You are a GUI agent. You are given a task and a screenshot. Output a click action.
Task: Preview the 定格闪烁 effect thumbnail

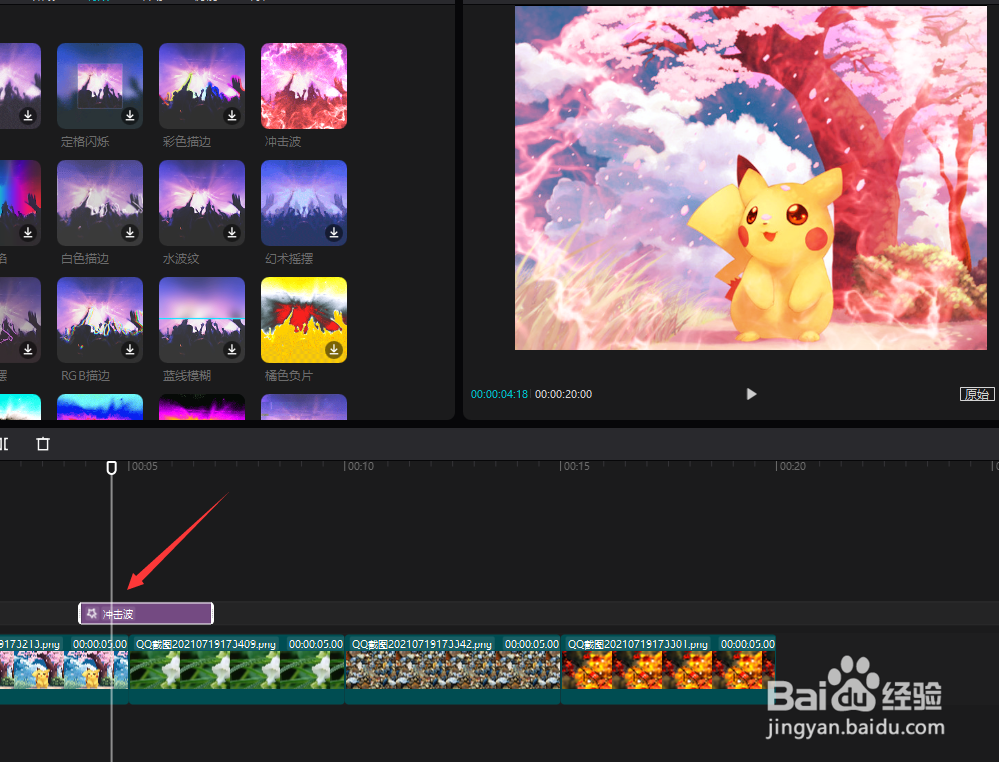pyautogui.click(x=100, y=86)
